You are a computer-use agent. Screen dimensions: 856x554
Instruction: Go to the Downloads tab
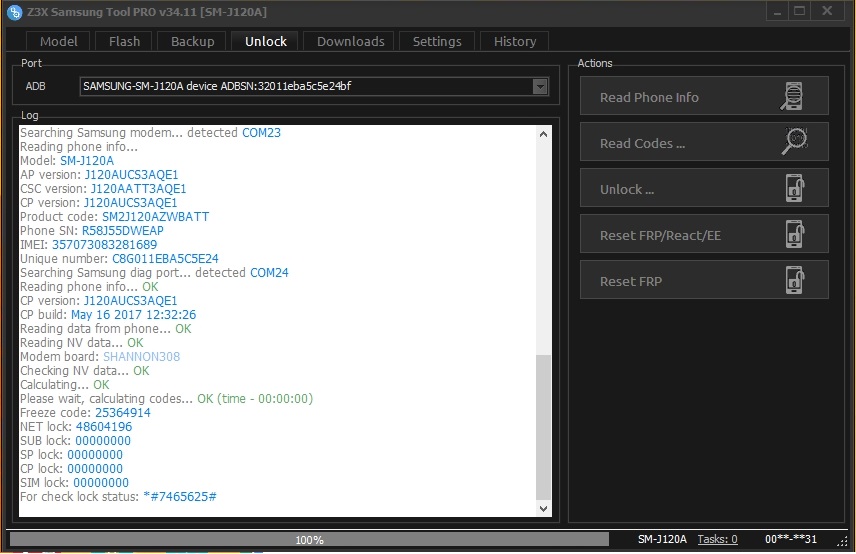(350, 41)
